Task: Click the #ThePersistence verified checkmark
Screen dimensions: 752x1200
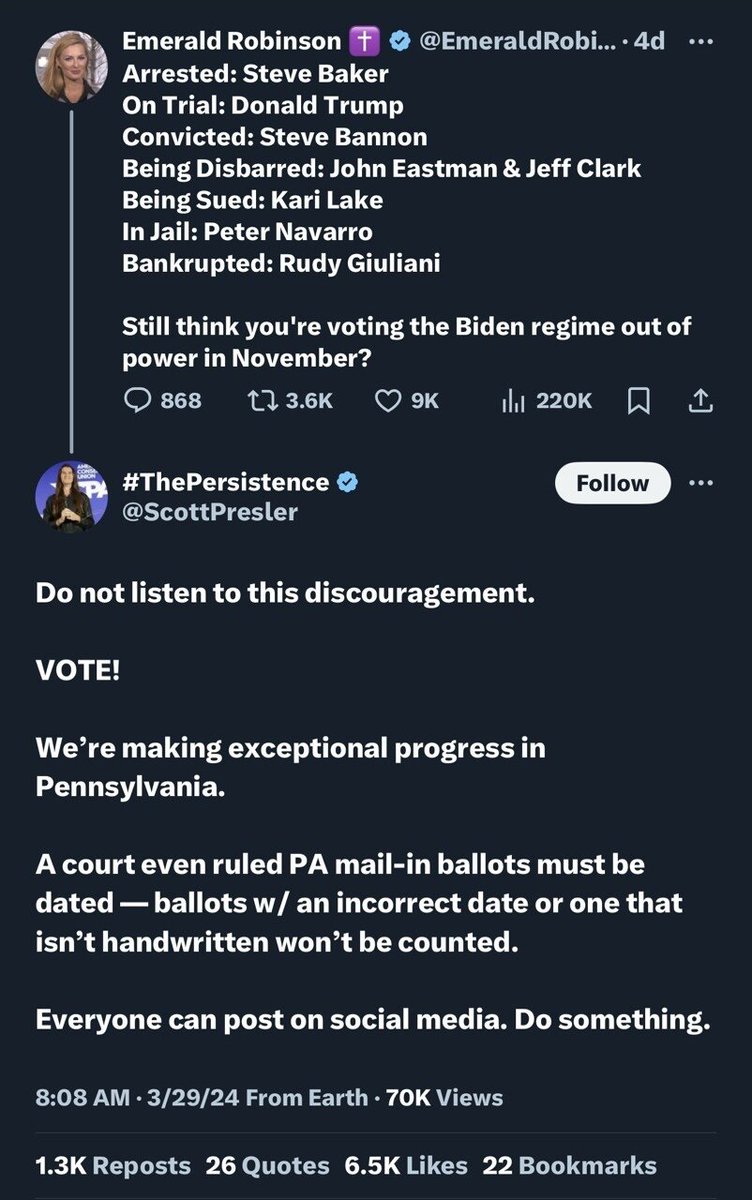Action: tap(347, 482)
